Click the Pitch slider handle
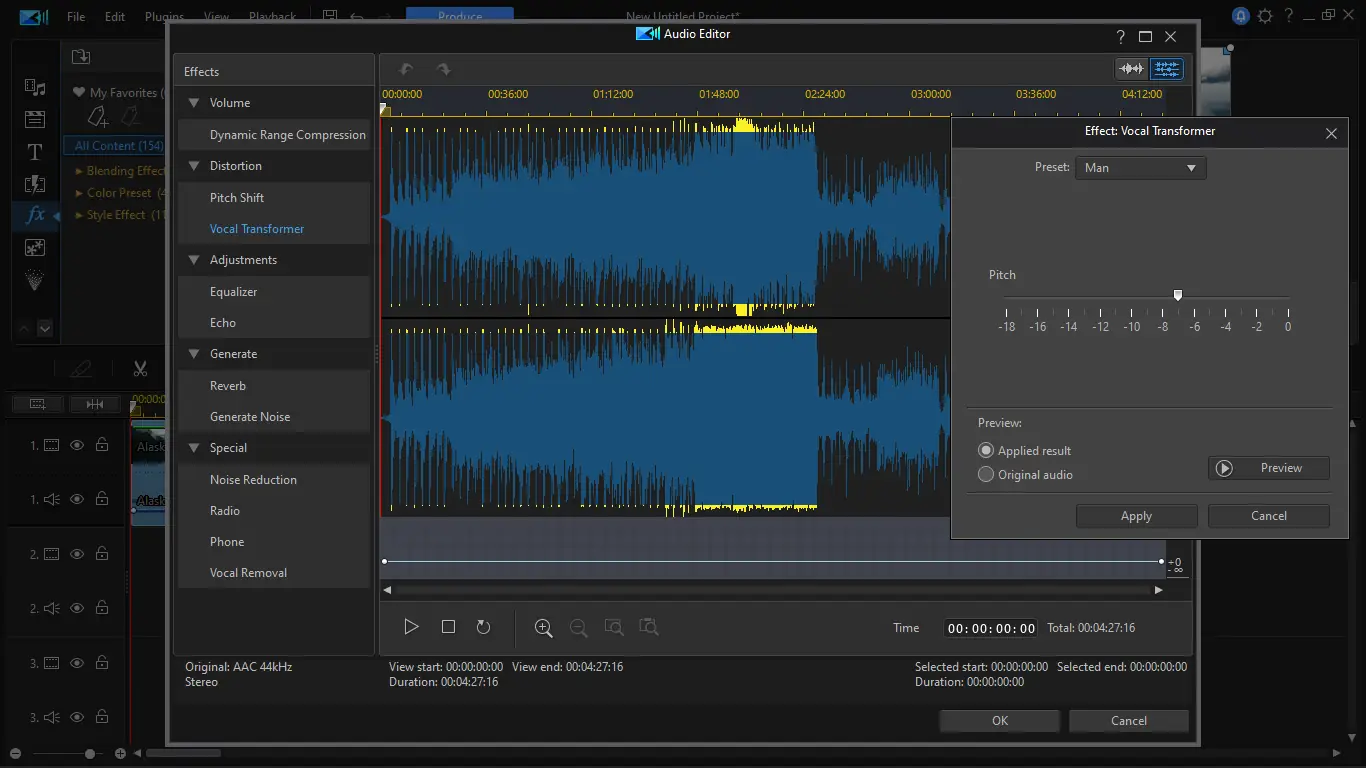 click(x=1178, y=295)
